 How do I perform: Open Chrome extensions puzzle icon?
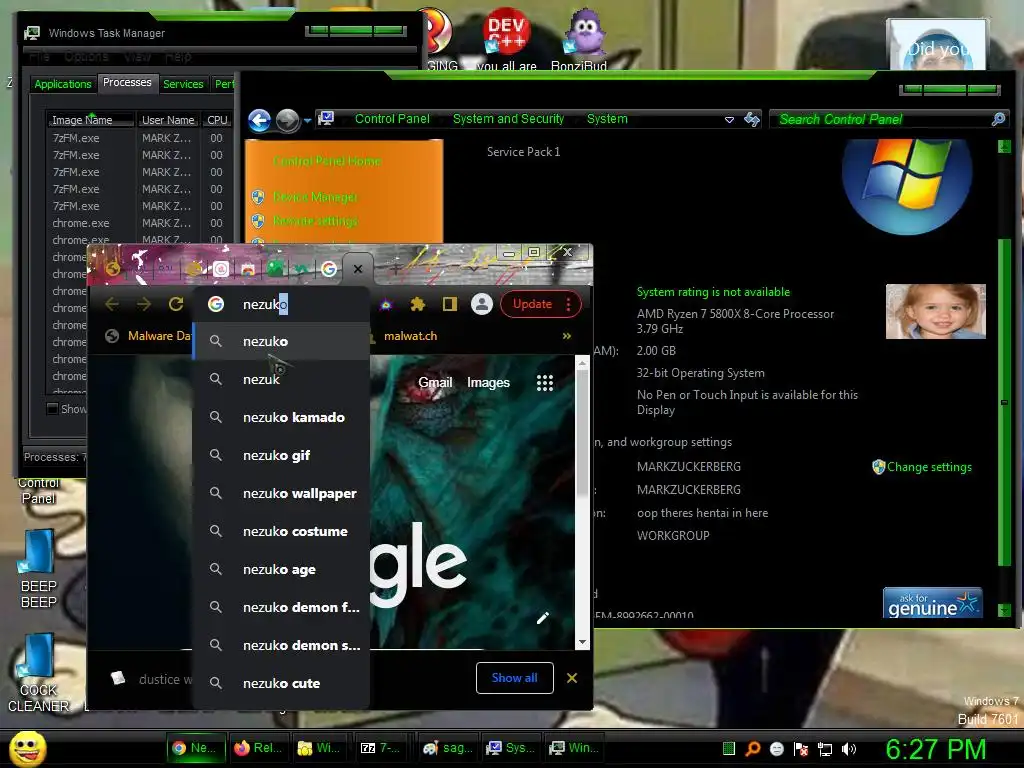tap(417, 304)
